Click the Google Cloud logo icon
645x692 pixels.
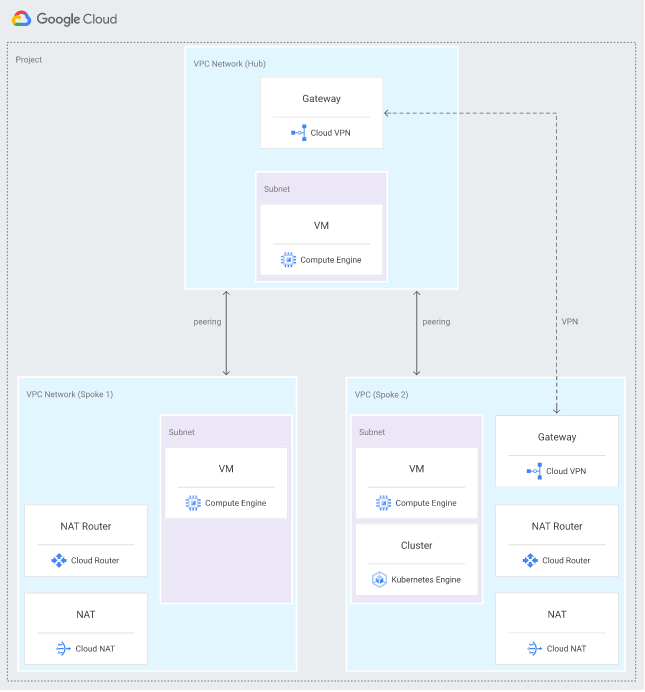pyautogui.click(x=21, y=19)
